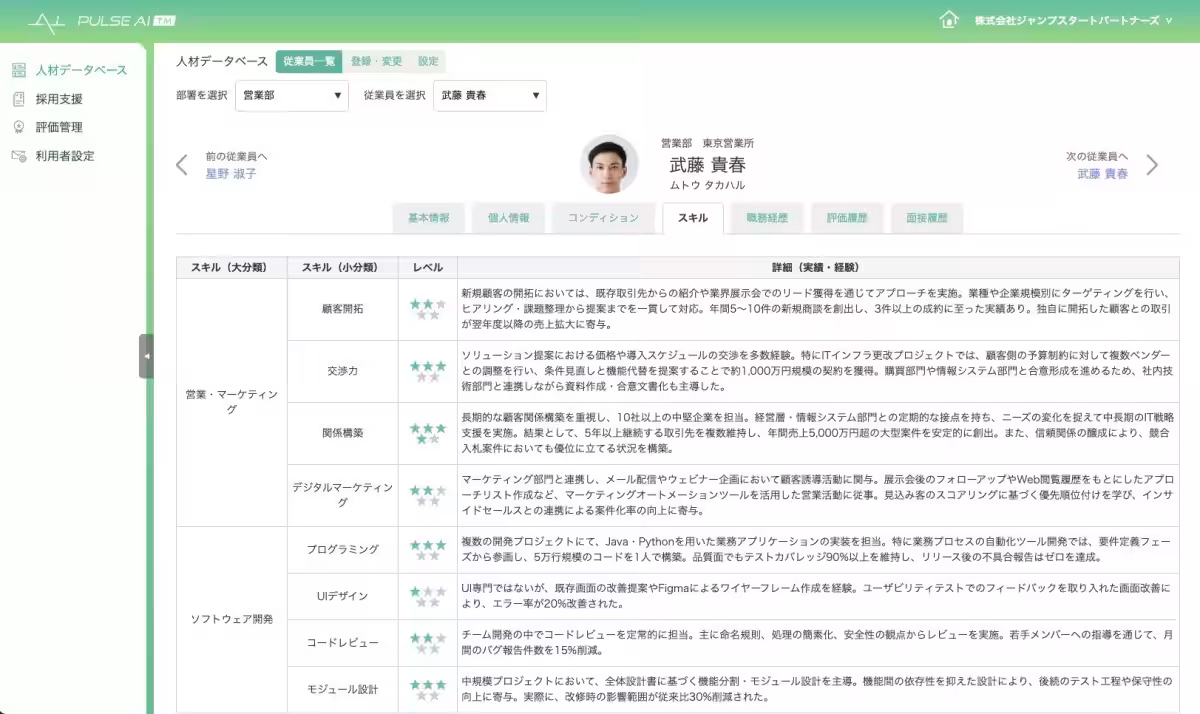
Task: Open the 評価履歴 tab
Action: pyautogui.click(x=846, y=218)
